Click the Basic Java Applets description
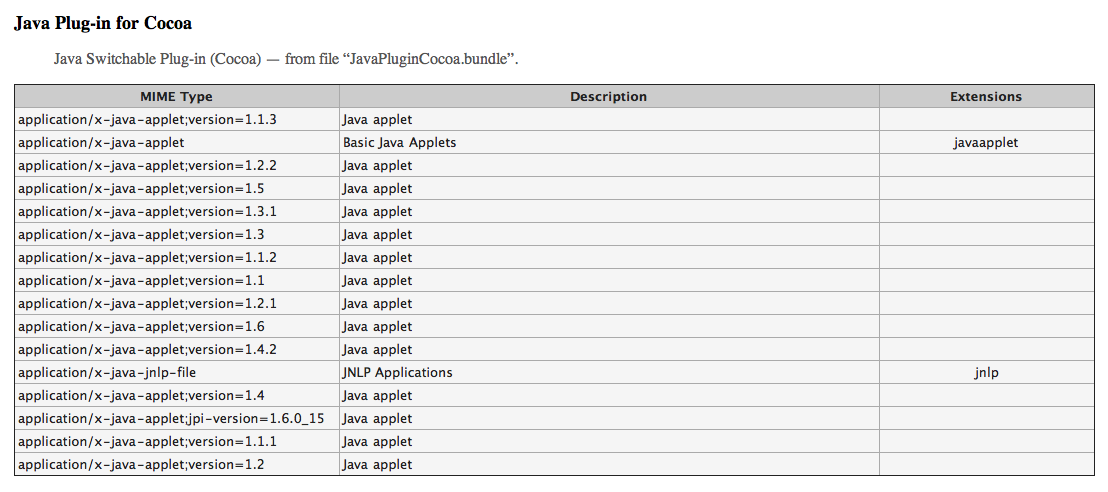This screenshot has width=1108, height=492. pos(399,142)
